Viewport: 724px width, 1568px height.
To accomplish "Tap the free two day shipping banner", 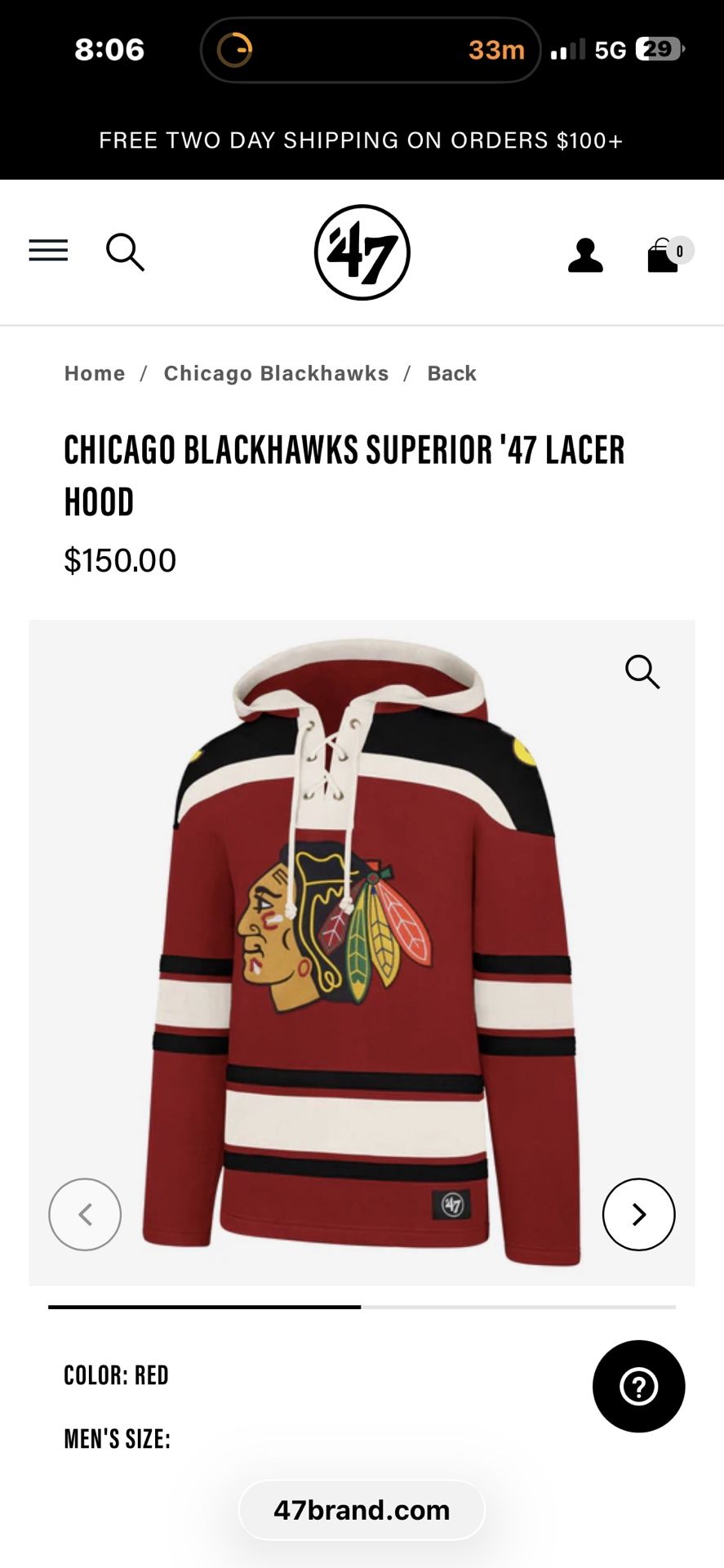I will [x=362, y=140].
